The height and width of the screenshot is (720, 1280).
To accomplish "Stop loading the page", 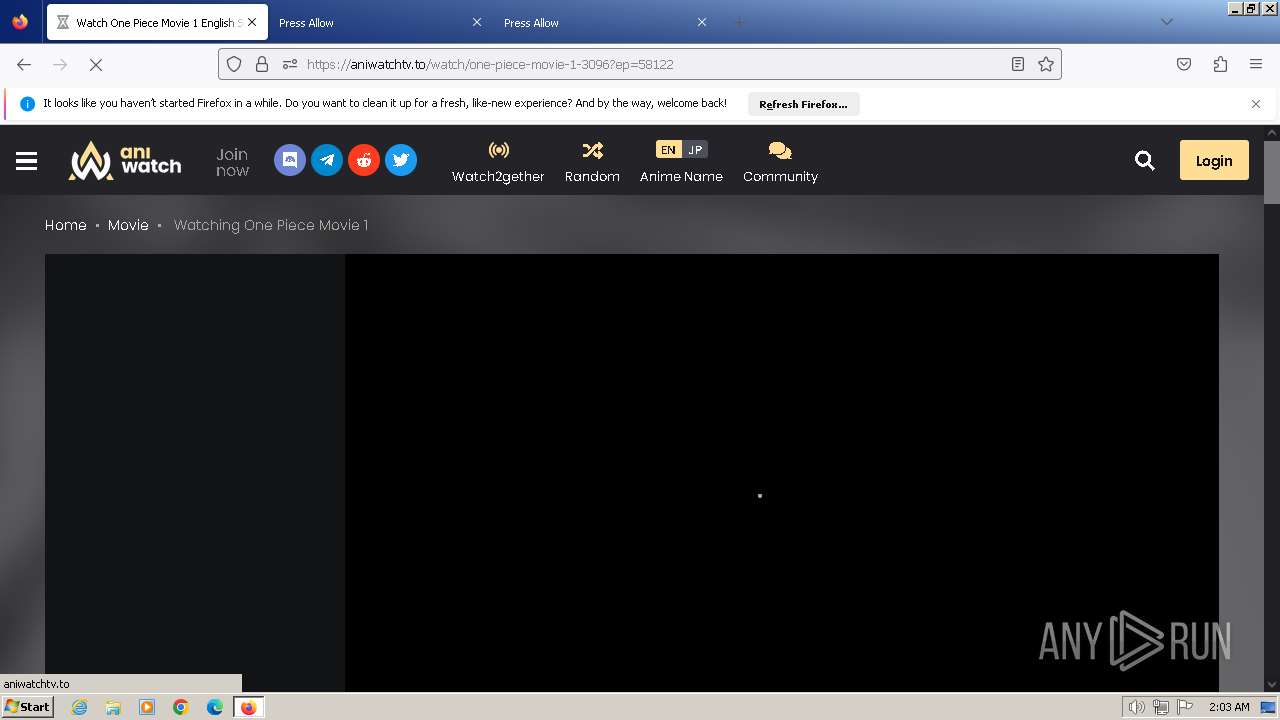I will pyautogui.click(x=96, y=64).
